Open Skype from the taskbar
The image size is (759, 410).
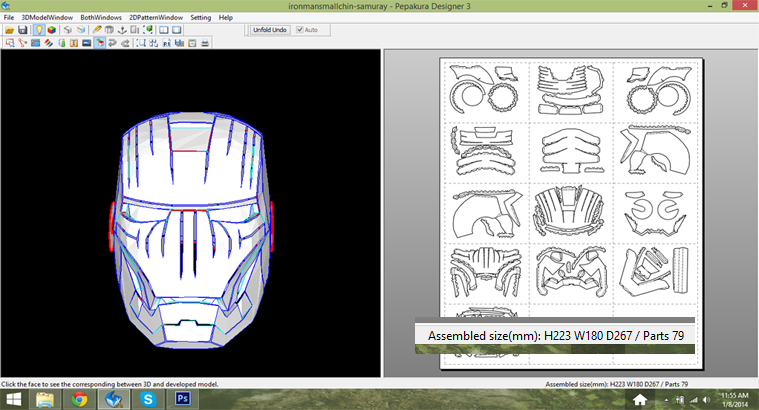[148, 399]
